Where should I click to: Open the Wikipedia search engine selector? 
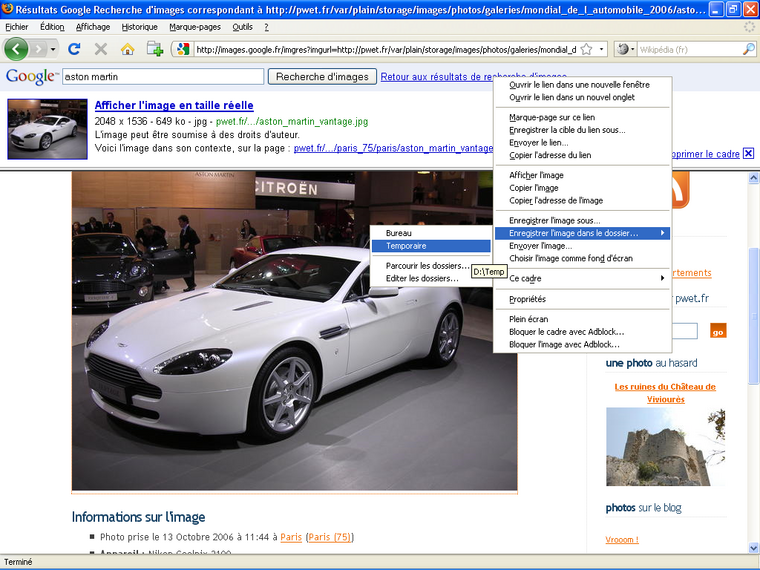(x=626, y=49)
